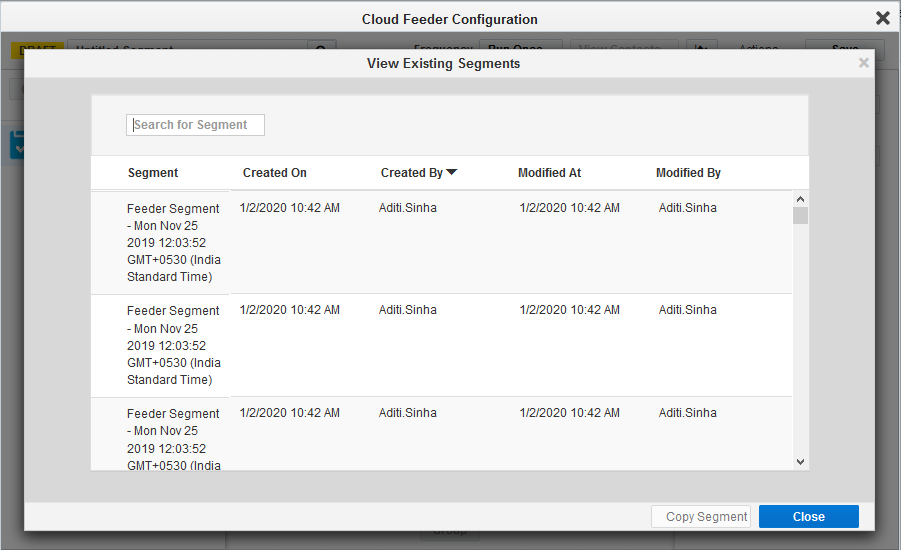901x550 pixels.
Task: Click the scrollbar down arrow
Action: pos(800,461)
